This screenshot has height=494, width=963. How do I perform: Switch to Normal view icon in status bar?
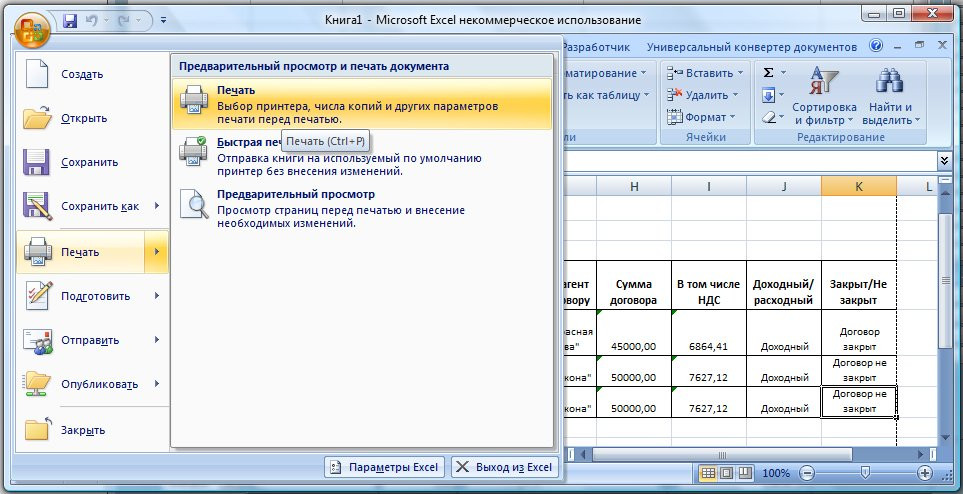pos(708,473)
